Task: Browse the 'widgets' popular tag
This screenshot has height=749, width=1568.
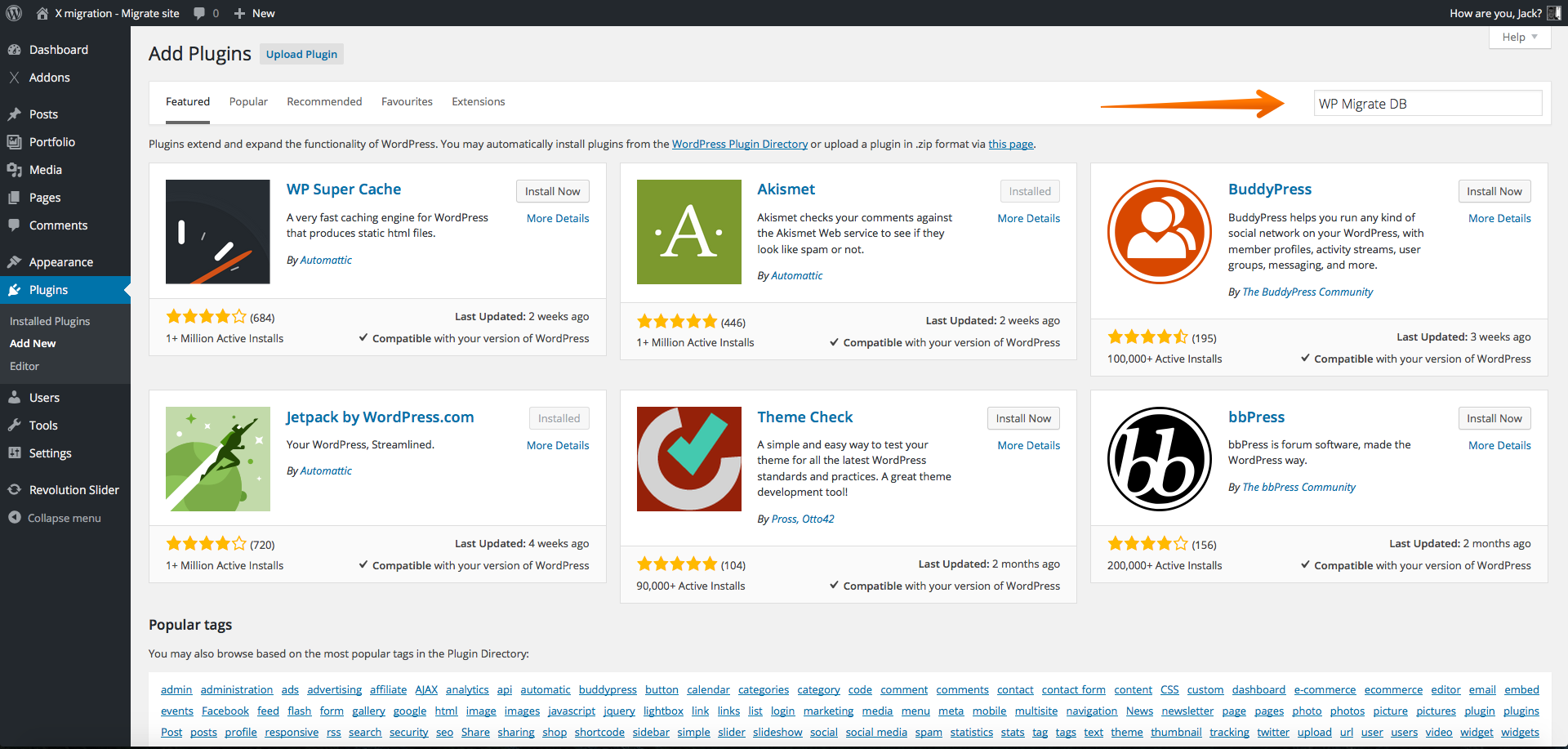Action: click(x=1520, y=733)
